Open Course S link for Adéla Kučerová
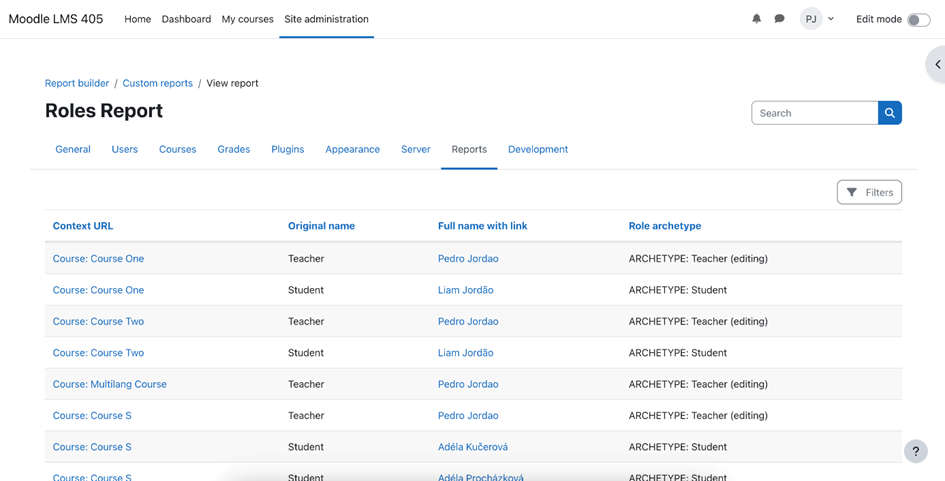 (x=92, y=447)
